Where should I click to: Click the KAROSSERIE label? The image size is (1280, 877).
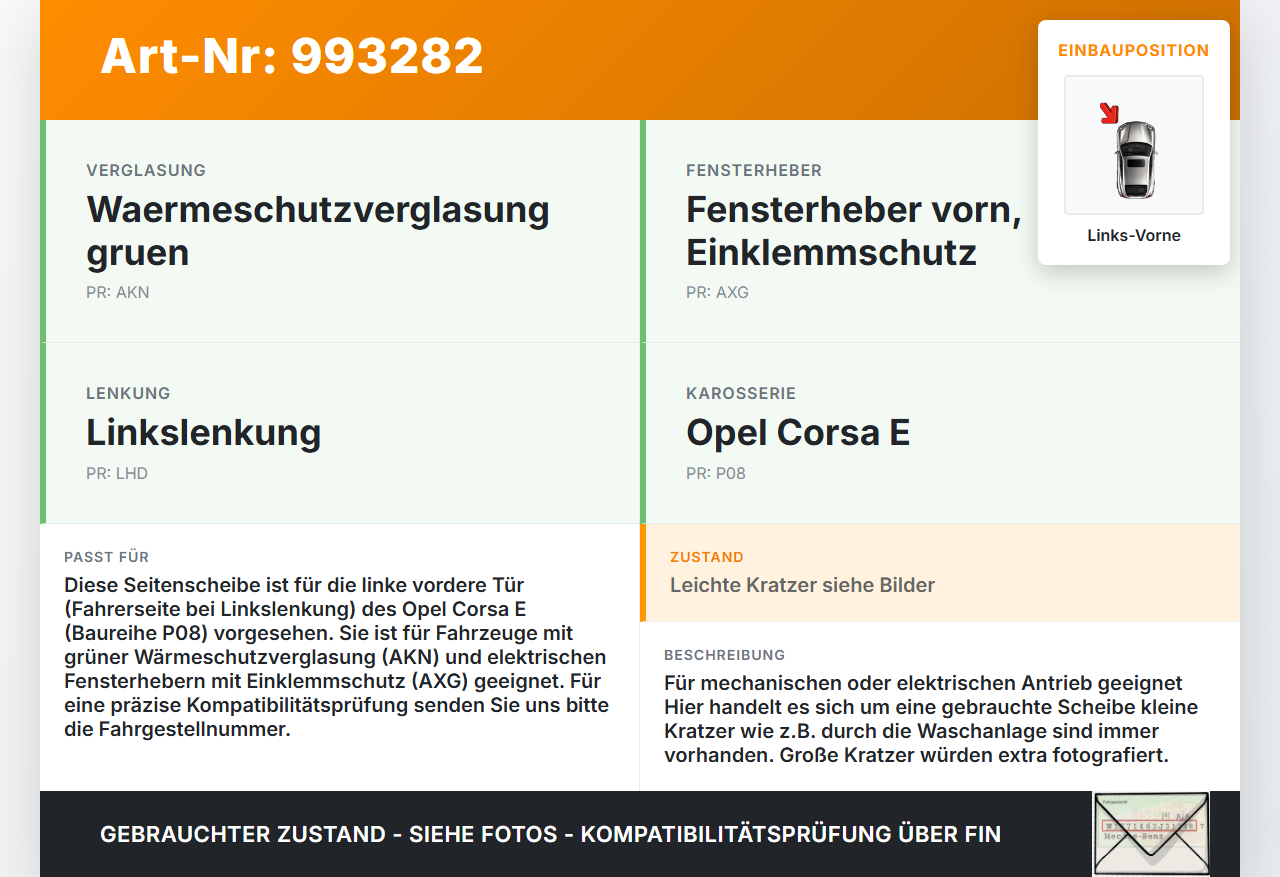click(741, 394)
